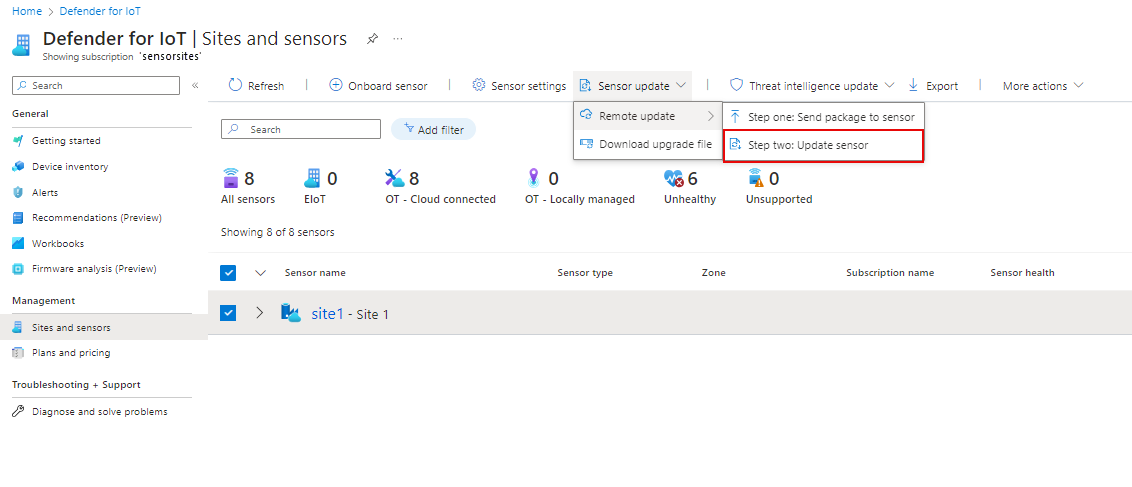
Task: Uncheck the site1 row checkbox
Action: pos(228,313)
